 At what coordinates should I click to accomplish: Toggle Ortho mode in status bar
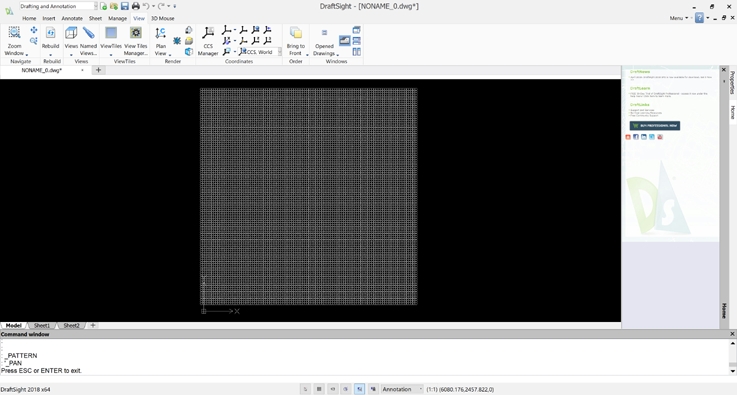[x=333, y=389]
